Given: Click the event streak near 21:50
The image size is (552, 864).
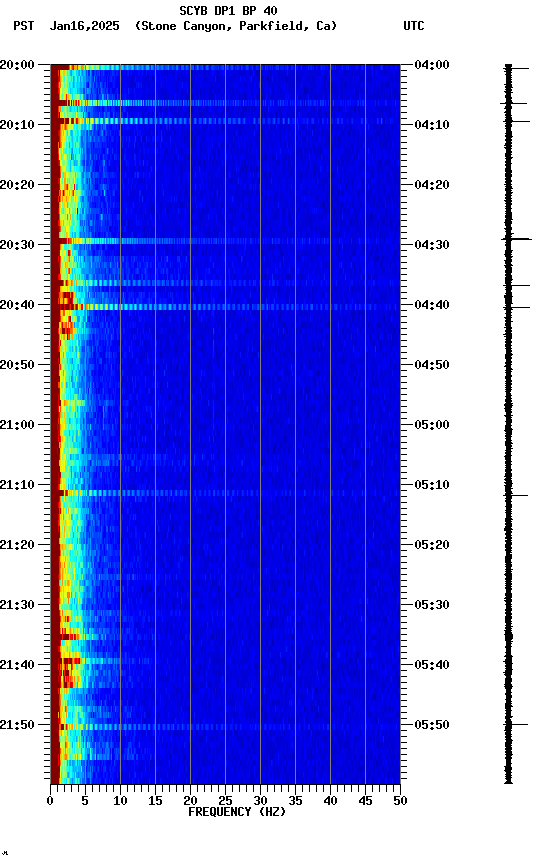Looking at the screenshot, I should (x=225, y=727).
